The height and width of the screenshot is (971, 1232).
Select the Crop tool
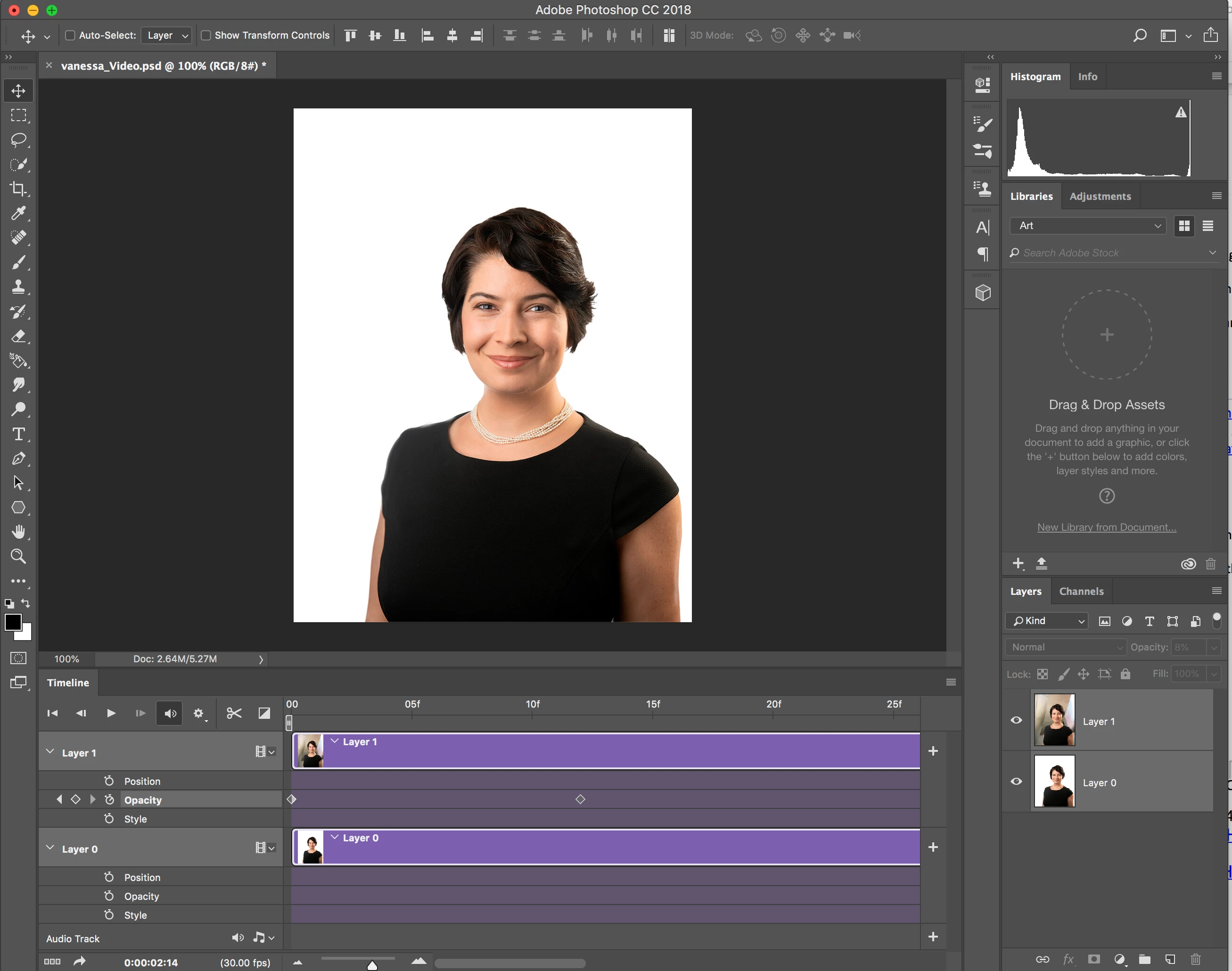point(18,189)
